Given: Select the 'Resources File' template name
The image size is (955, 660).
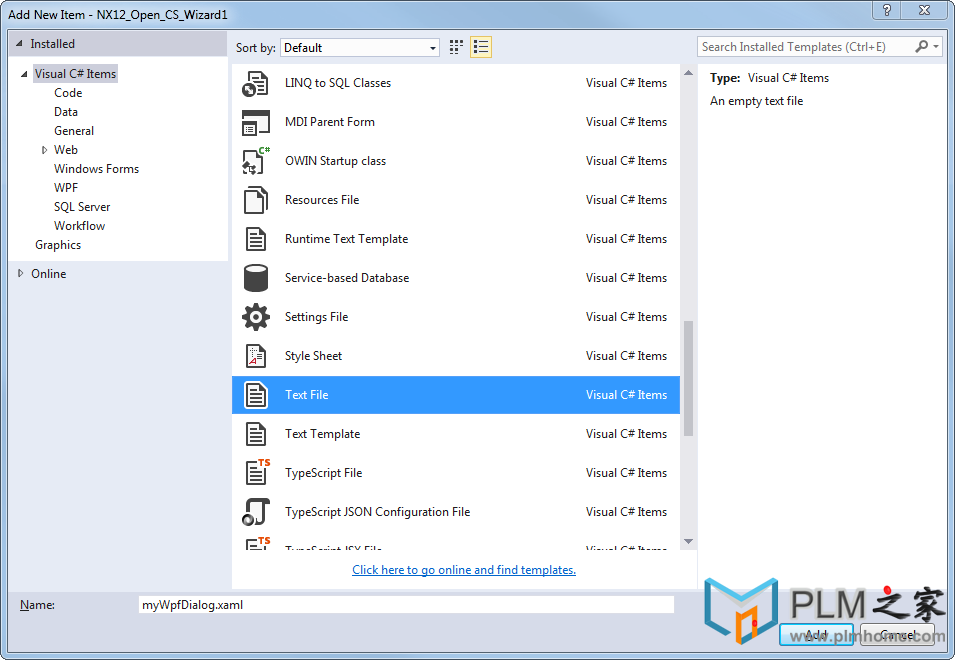Looking at the screenshot, I should pyautogui.click(x=322, y=200).
